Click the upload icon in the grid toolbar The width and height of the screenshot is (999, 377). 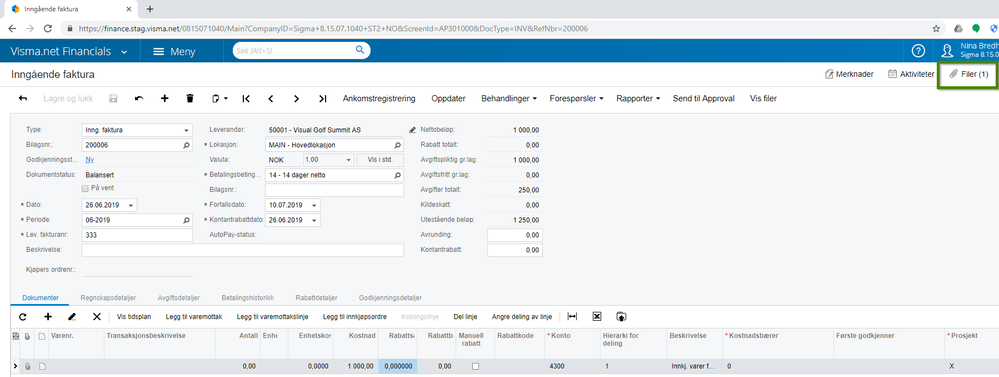coord(622,317)
